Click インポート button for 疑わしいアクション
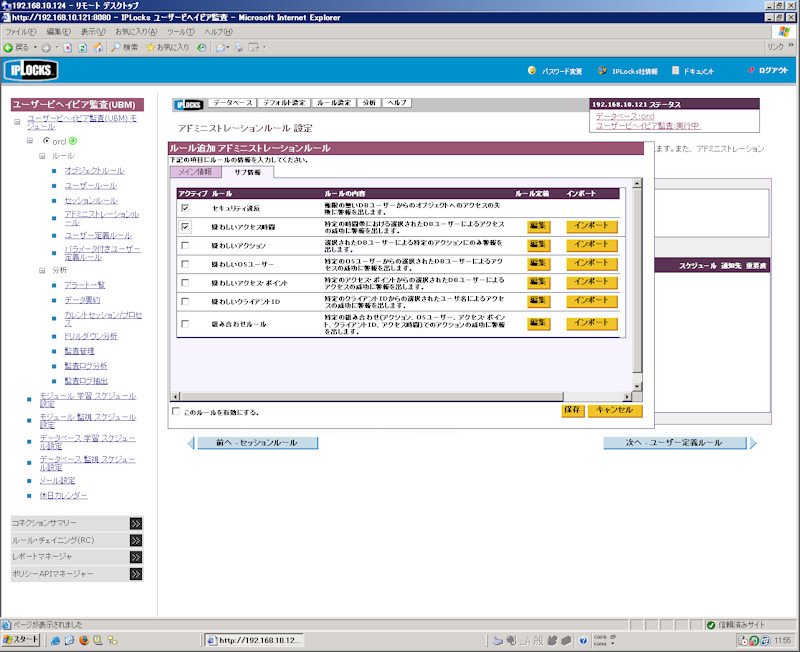800x652 pixels. pyautogui.click(x=592, y=245)
